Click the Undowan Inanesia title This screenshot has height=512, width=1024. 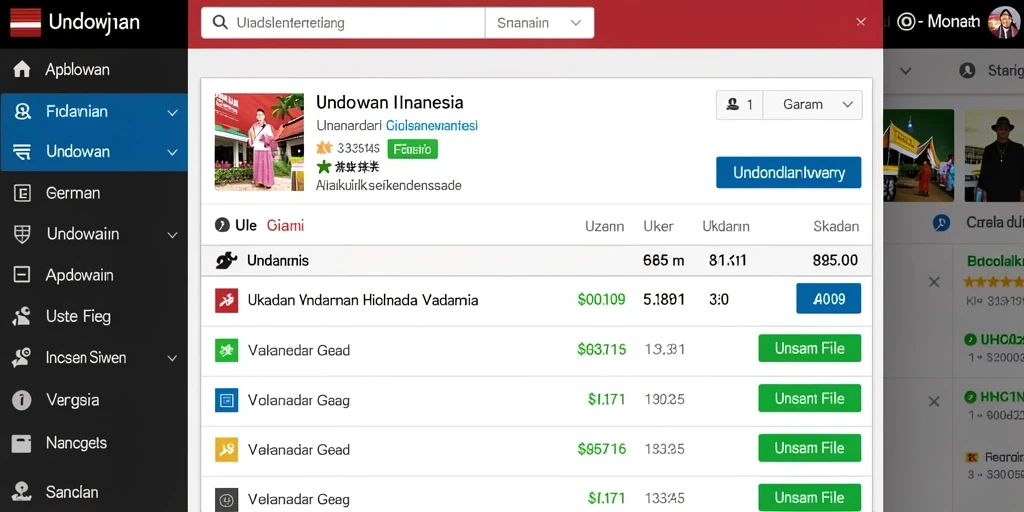pos(390,102)
